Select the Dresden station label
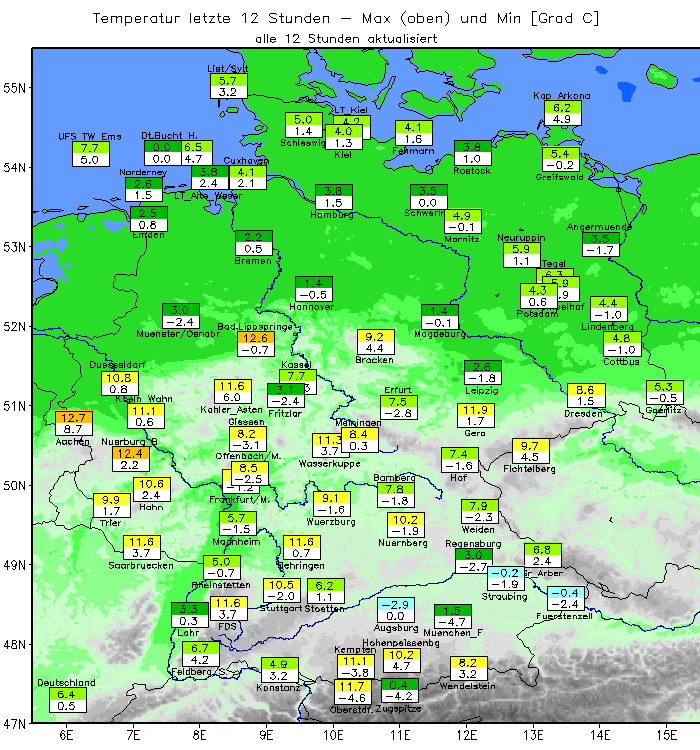 pos(583,413)
